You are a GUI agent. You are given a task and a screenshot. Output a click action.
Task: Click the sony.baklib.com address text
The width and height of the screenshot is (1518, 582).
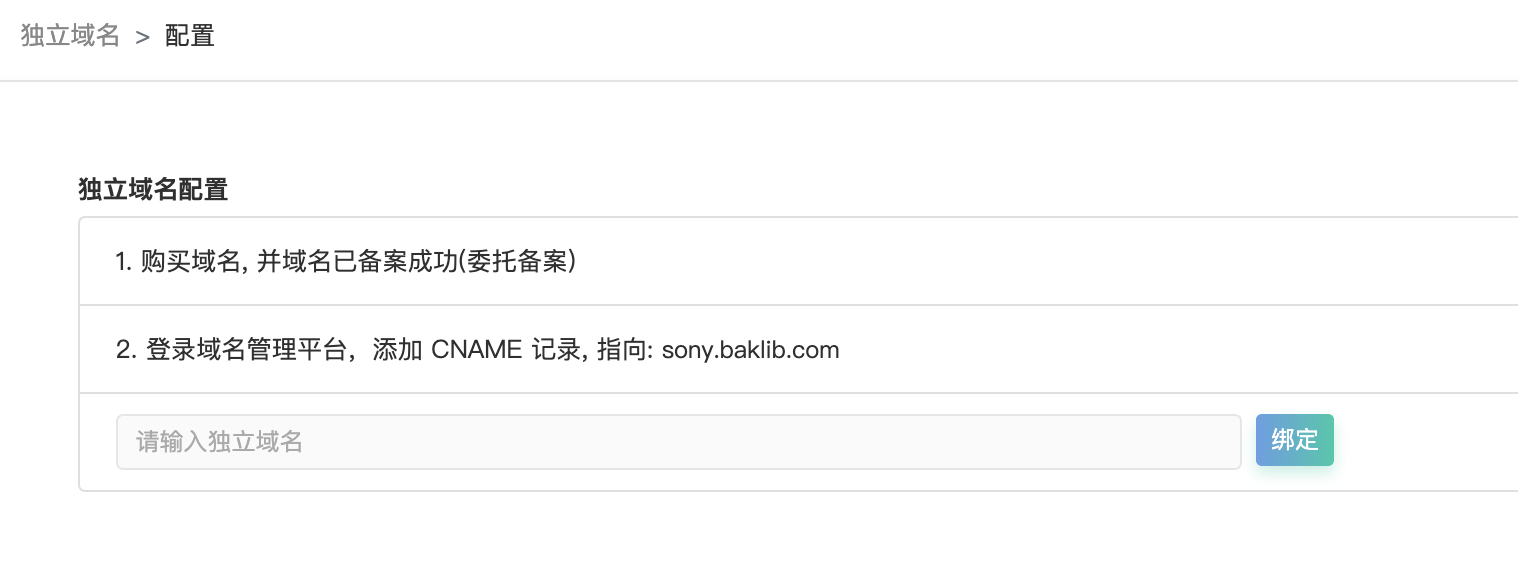coord(750,350)
